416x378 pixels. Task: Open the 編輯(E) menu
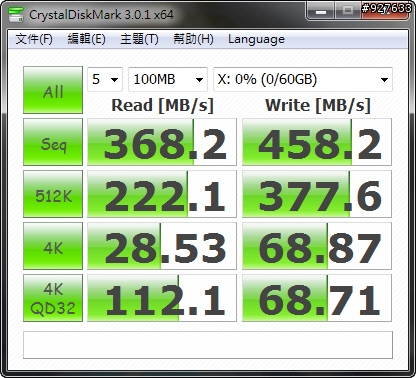(87, 39)
